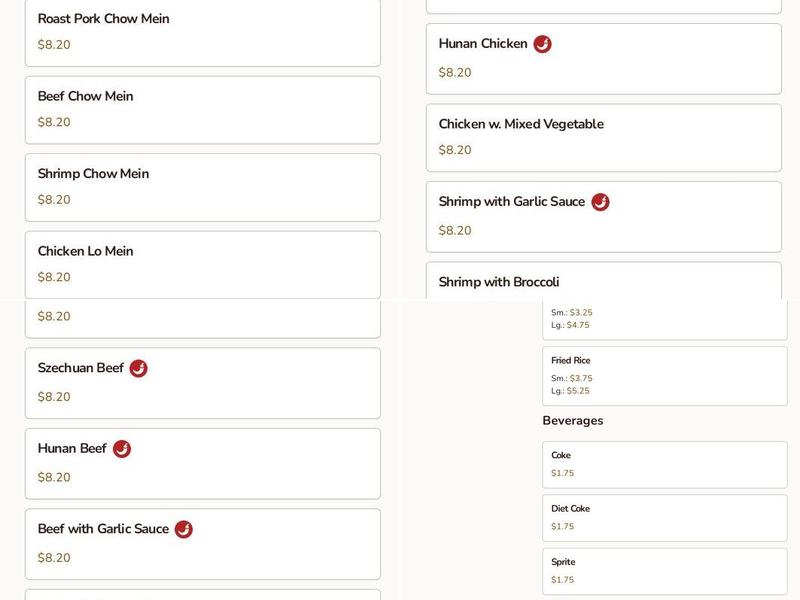Click the Hunan Chicken dish name
The height and width of the screenshot is (600, 800).
pos(483,44)
